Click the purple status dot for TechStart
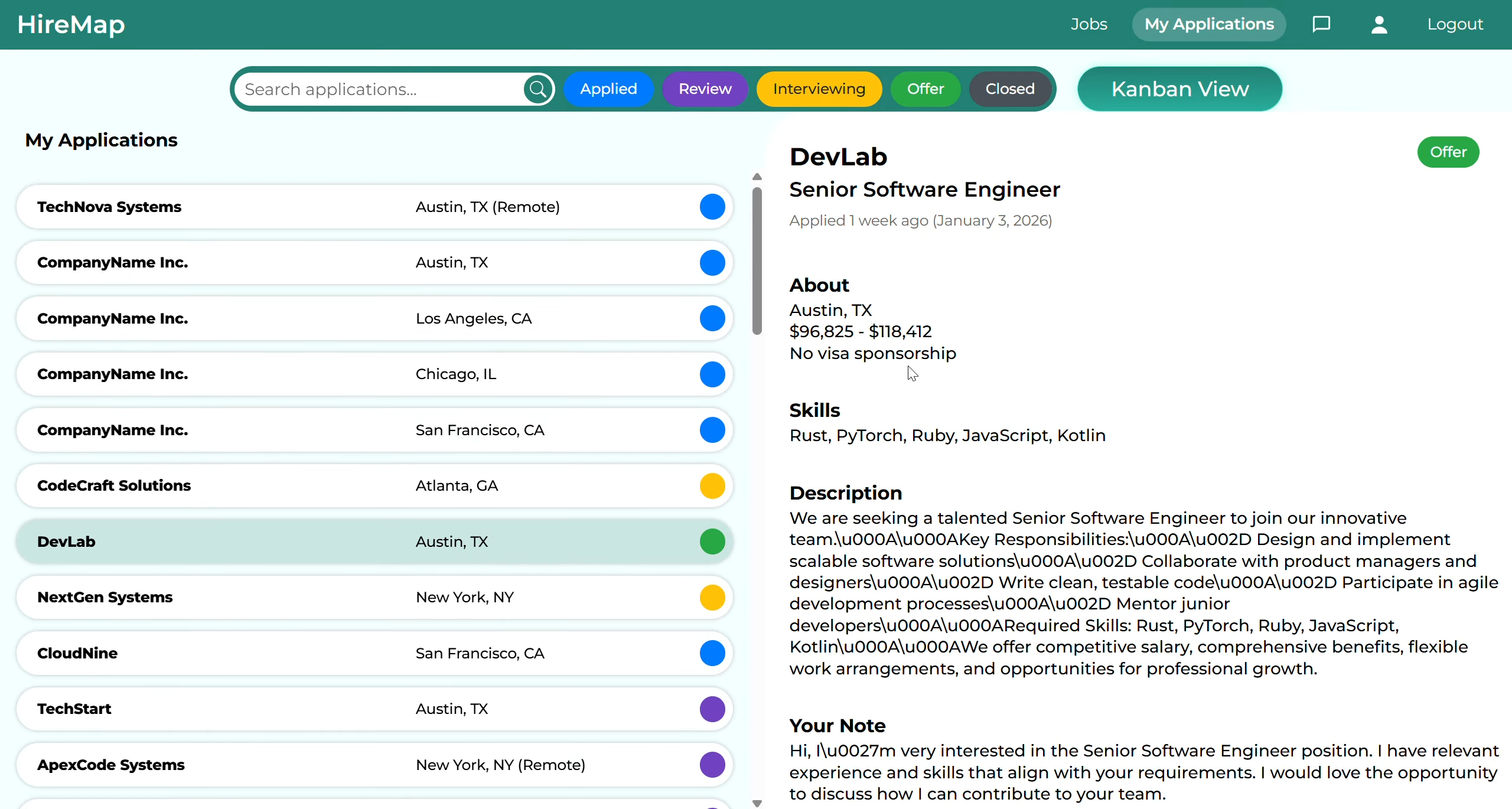The height and width of the screenshot is (809, 1512). 712,709
